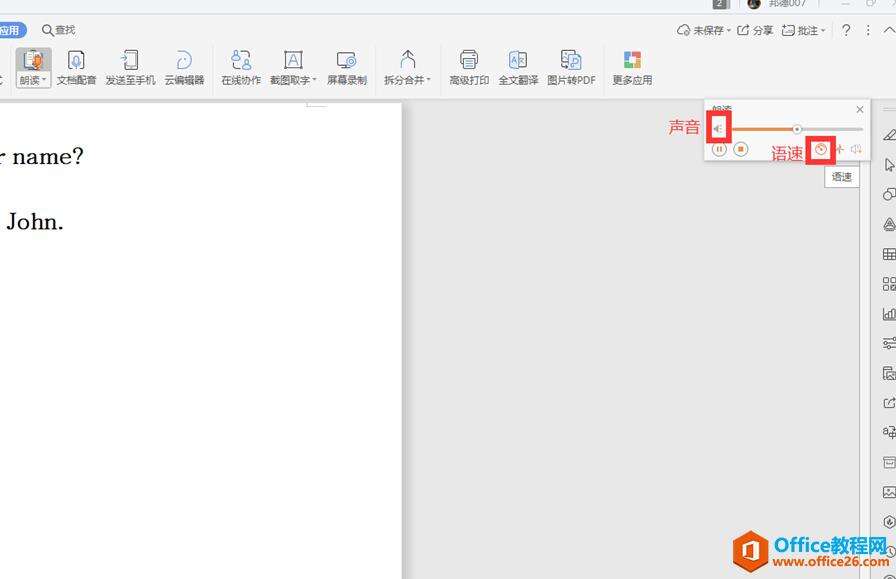Click 发送至手机 send to phone
Image resolution: width=896 pixels, height=579 pixels.
coord(130,68)
